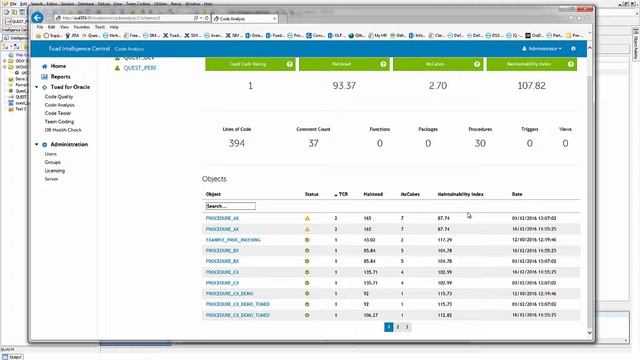The image size is (640, 360).
Task: Click the Home icon in sidebar
Action: (44, 66)
